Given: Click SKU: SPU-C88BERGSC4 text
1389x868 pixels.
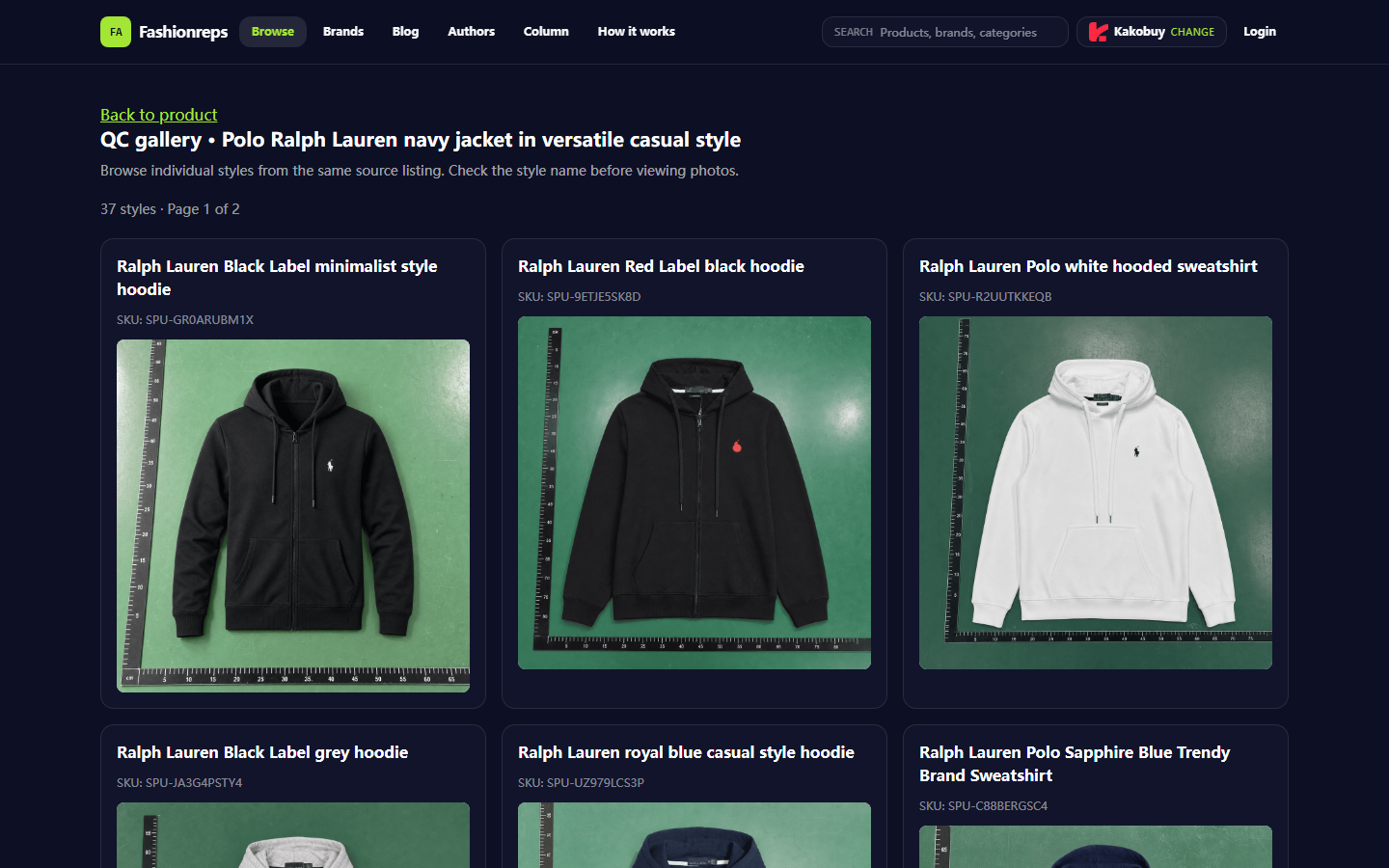Looking at the screenshot, I should [x=983, y=805].
